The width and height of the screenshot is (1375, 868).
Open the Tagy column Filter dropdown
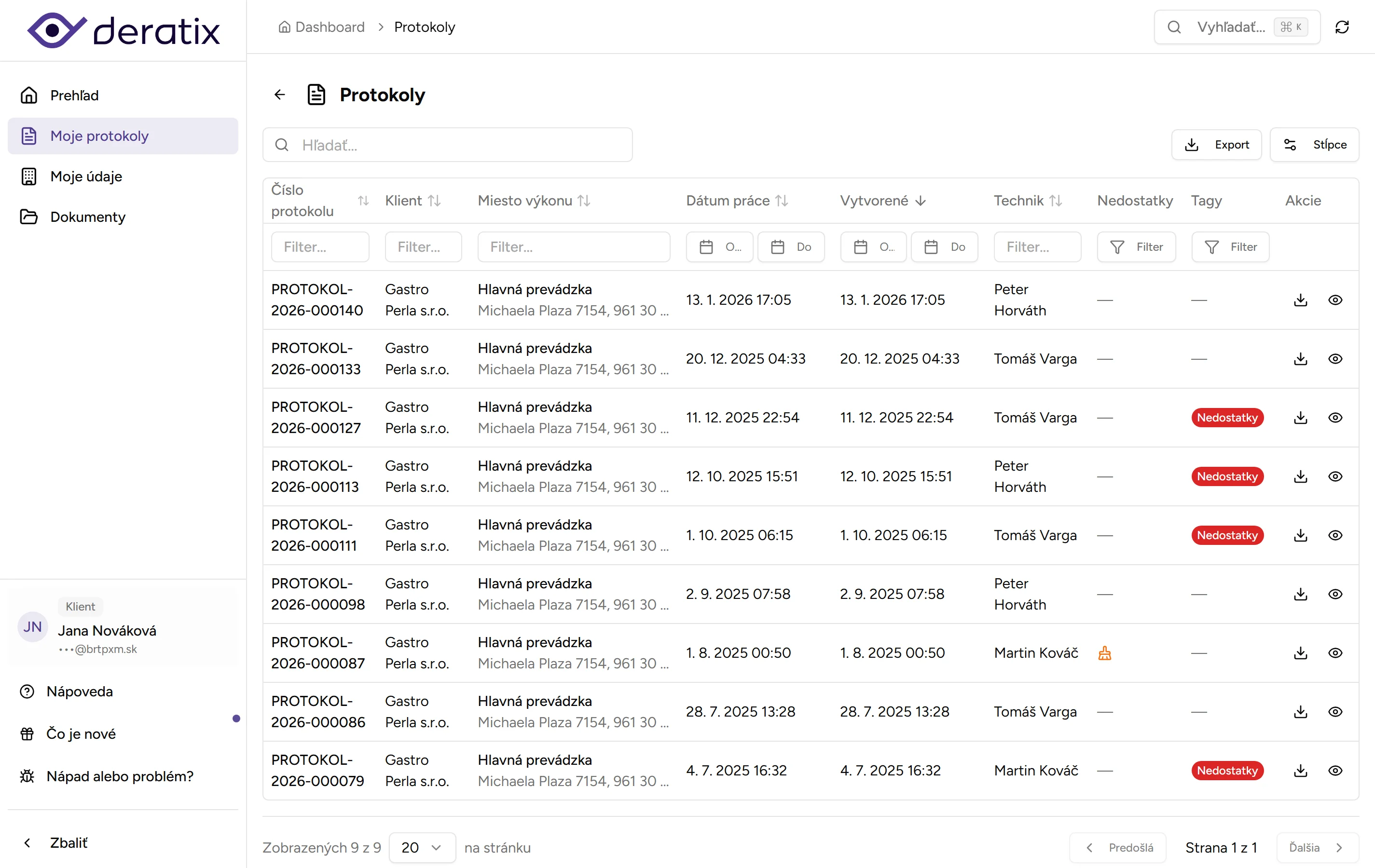(1230, 247)
